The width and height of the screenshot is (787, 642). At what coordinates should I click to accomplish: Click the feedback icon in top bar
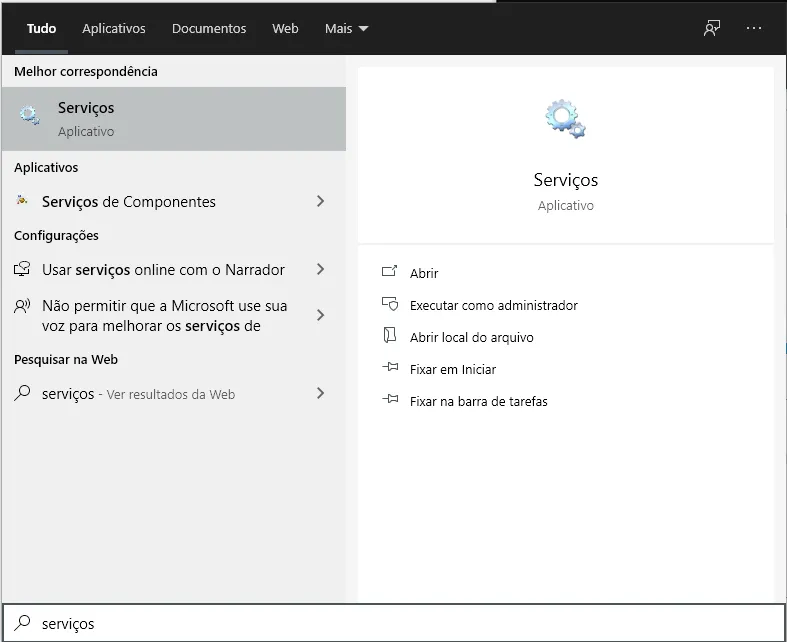pyautogui.click(x=712, y=28)
